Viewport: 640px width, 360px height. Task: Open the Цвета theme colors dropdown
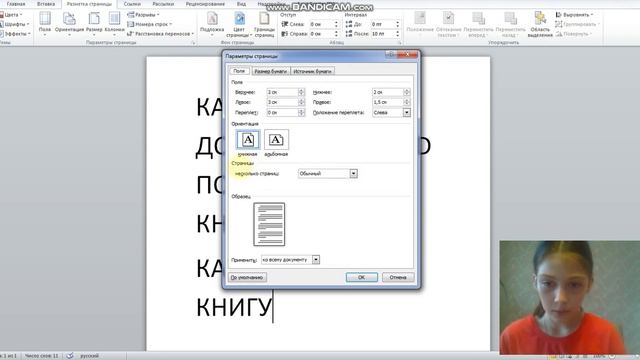pos(11,15)
